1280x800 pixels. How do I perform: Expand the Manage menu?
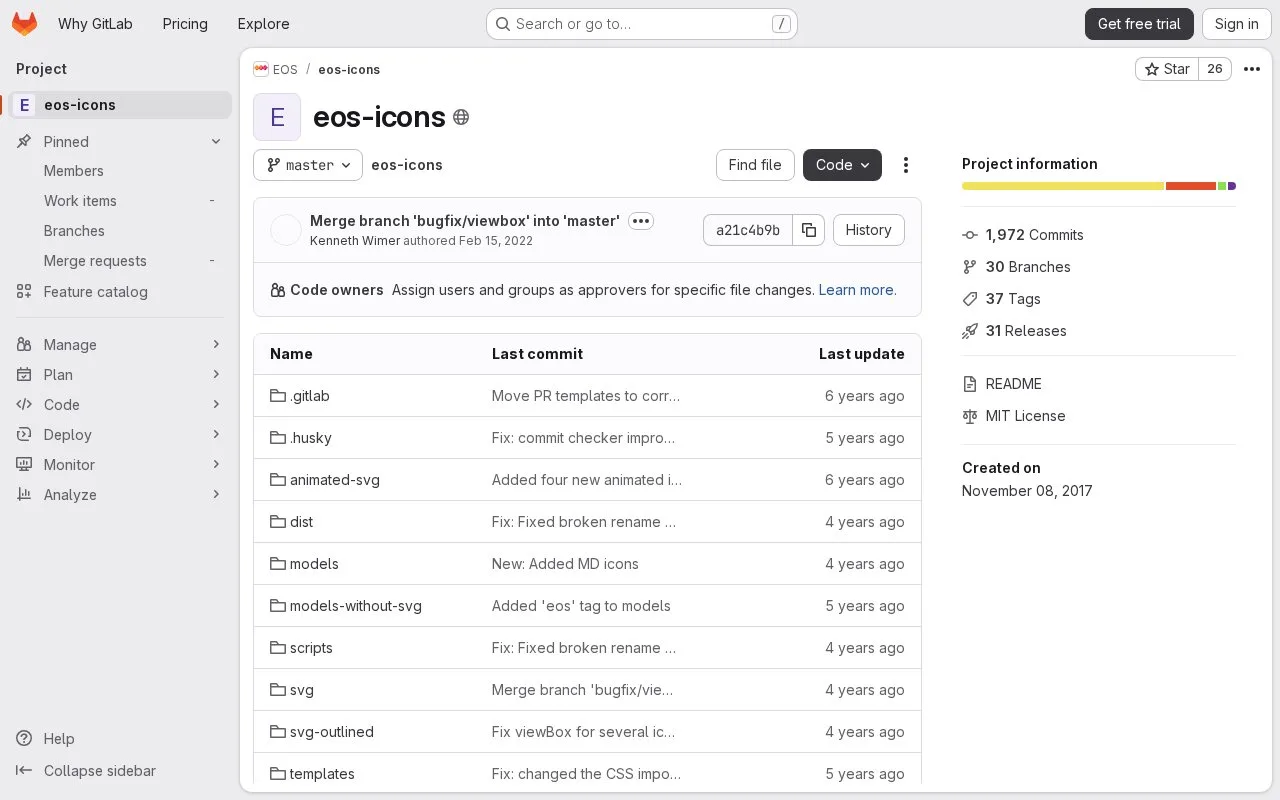click(x=120, y=345)
